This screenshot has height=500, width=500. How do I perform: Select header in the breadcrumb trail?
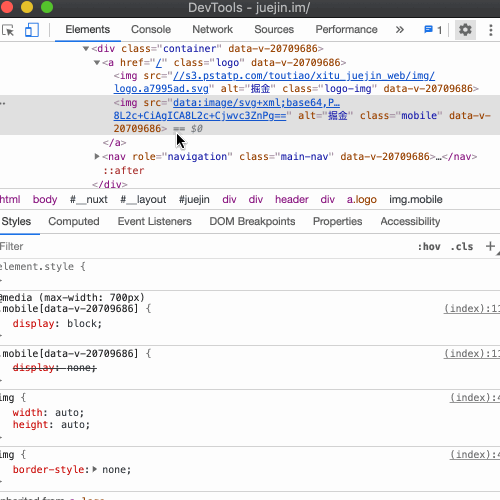pyautogui.click(x=292, y=199)
